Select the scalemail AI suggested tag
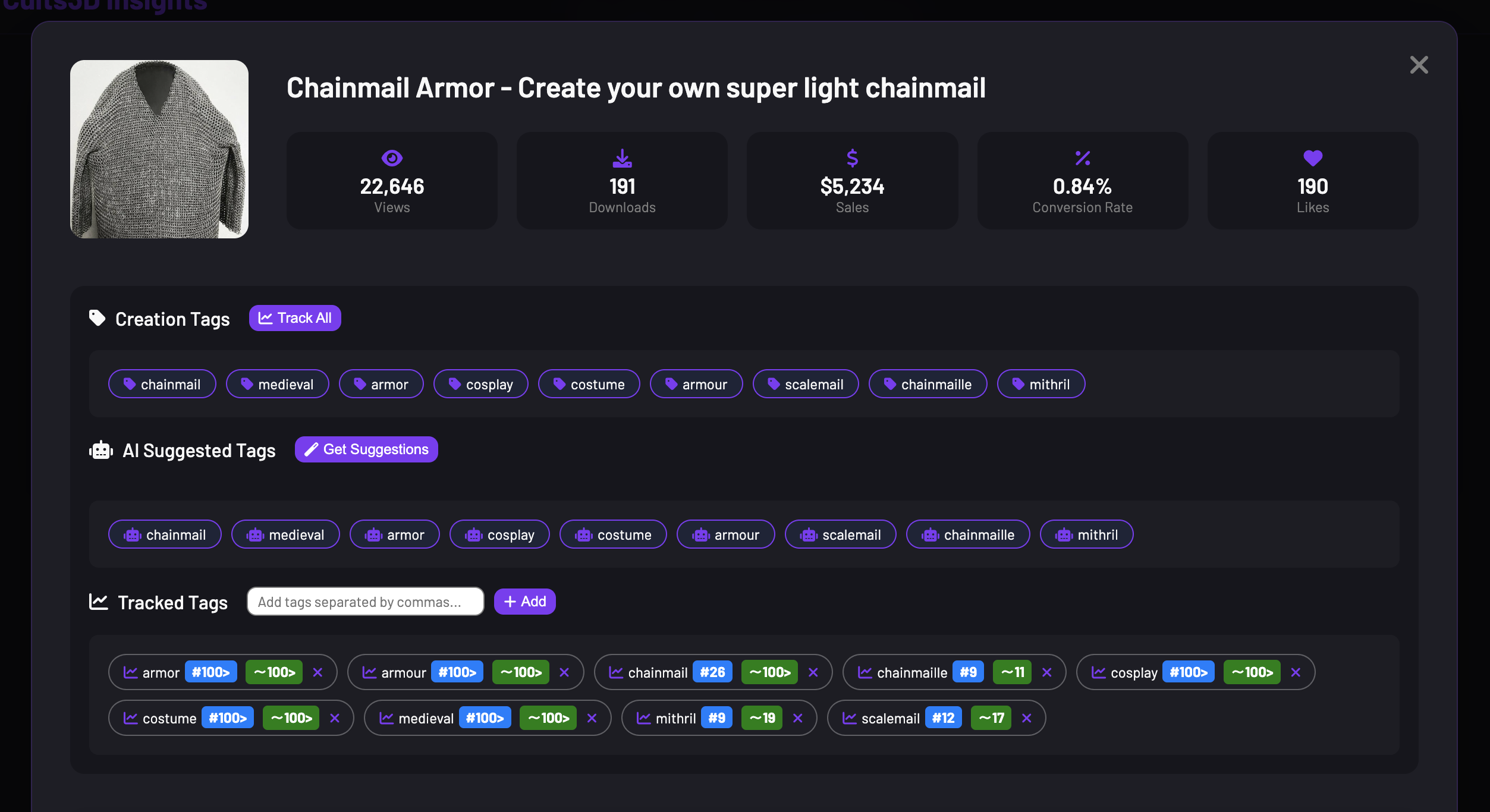The width and height of the screenshot is (1490, 812). coord(840,535)
